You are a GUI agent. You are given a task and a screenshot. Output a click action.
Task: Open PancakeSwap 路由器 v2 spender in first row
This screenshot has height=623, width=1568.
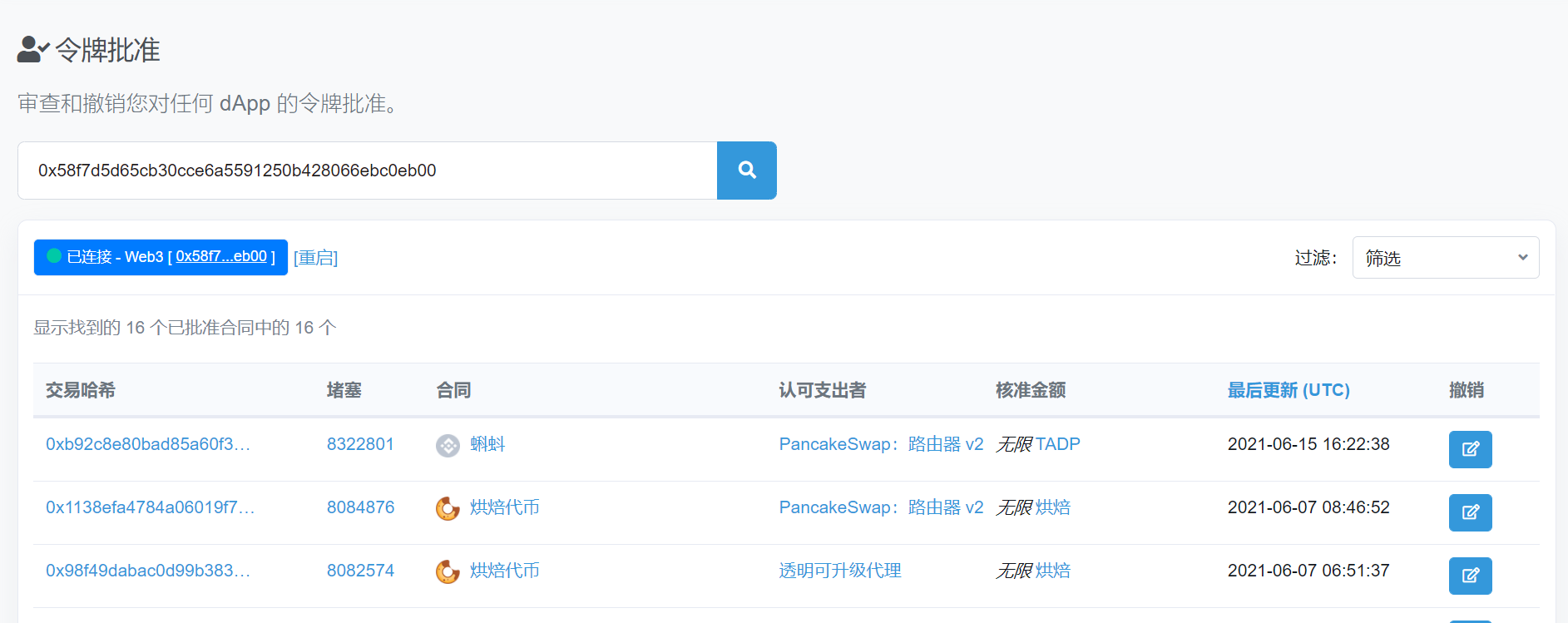(x=880, y=444)
